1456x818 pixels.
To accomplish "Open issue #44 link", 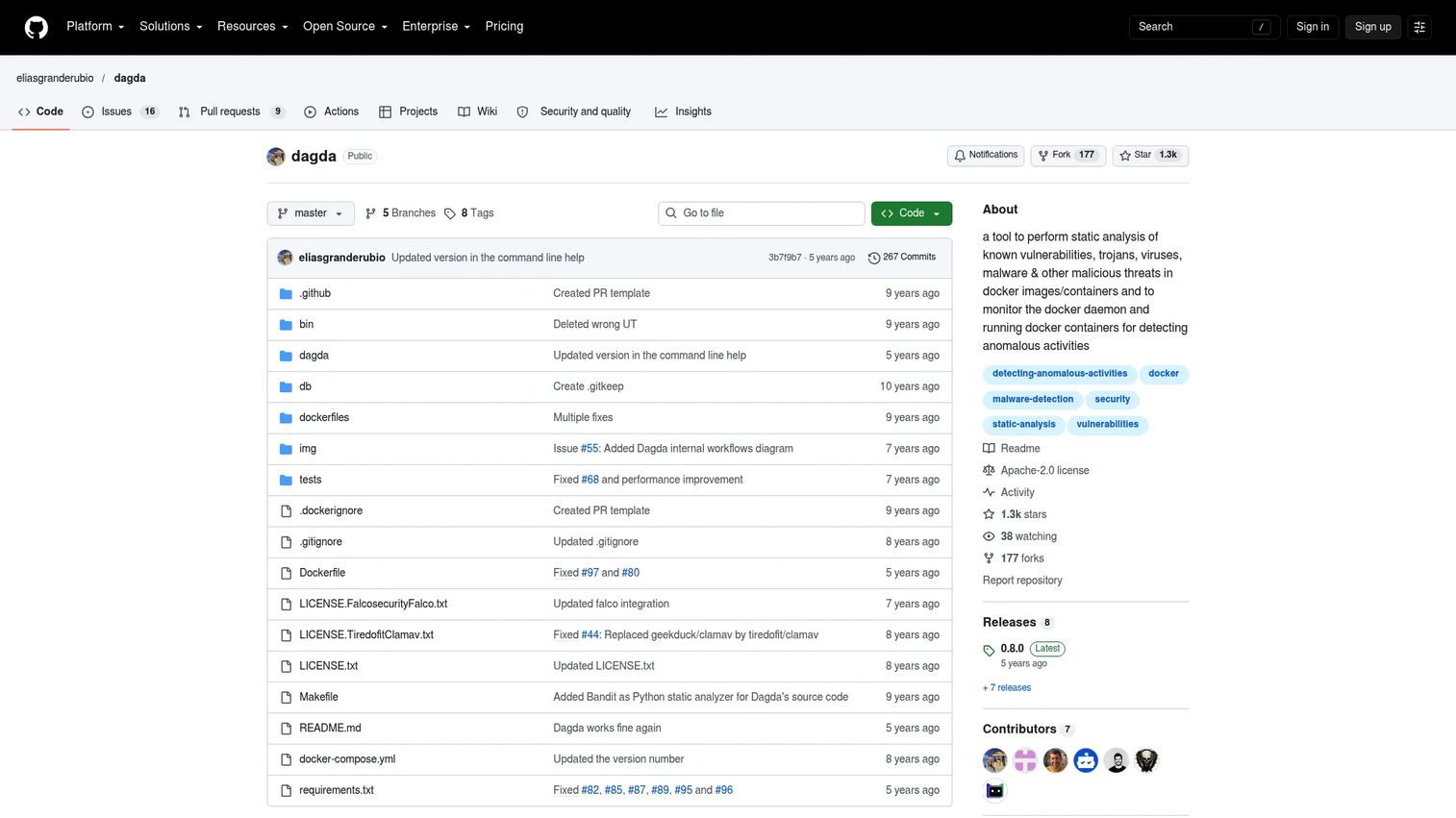I will pos(590,635).
